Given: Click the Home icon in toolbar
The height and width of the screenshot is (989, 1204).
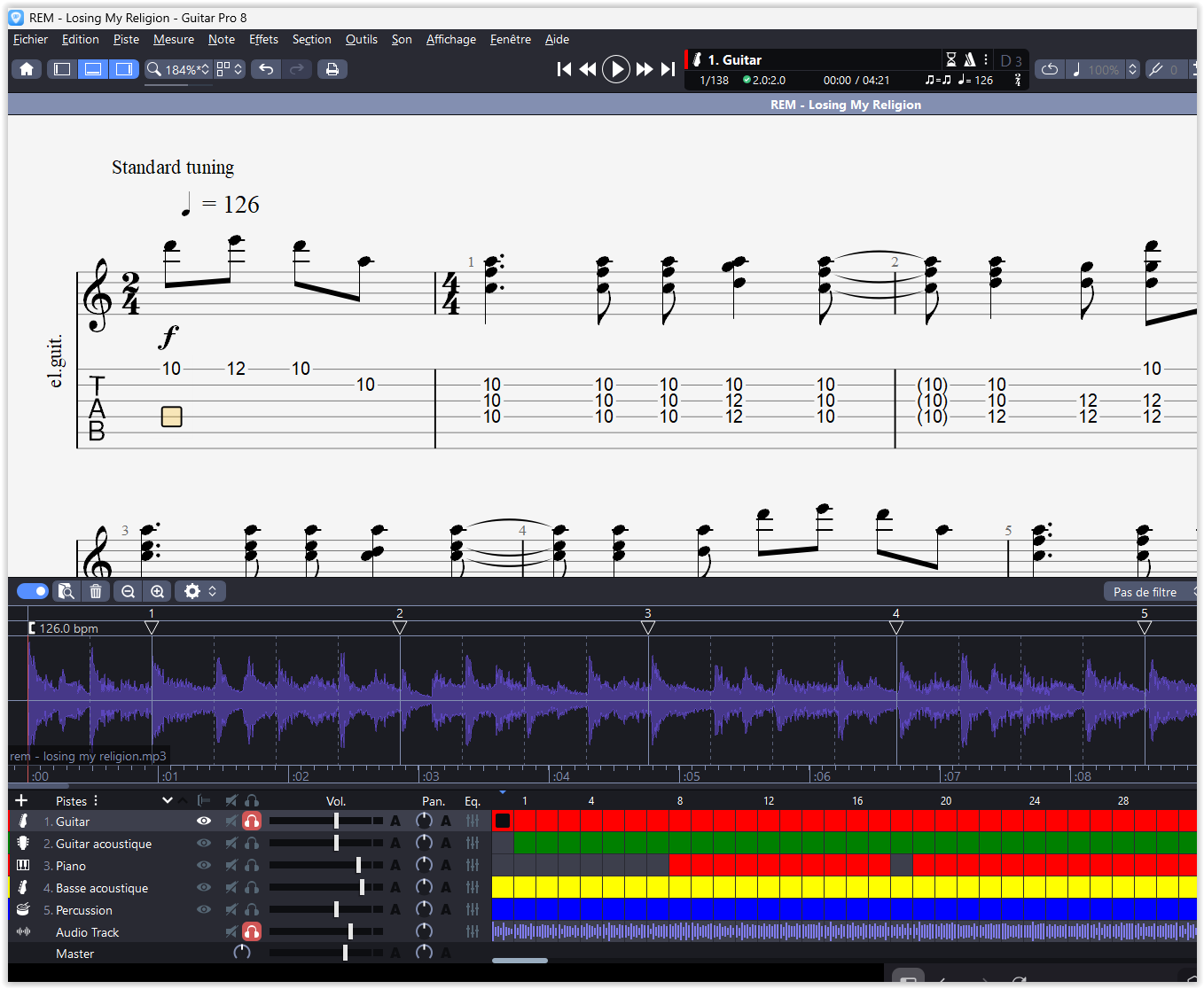Looking at the screenshot, I should click(x=27, y=69).
